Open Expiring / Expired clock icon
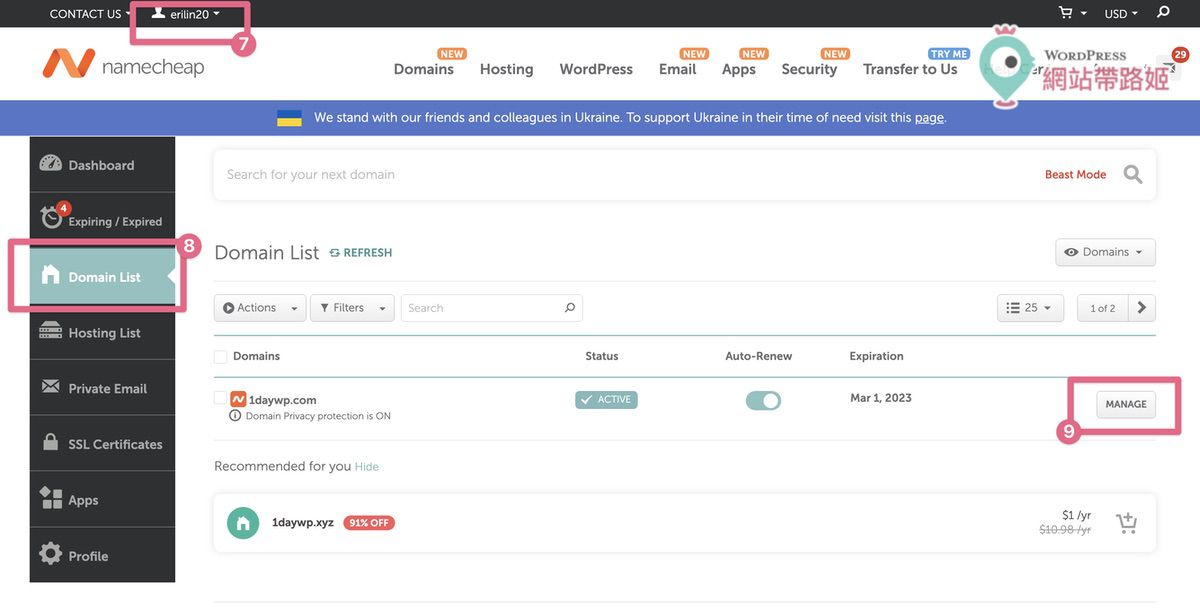Viewport: 1200px width, 613px height. point(52,217)
